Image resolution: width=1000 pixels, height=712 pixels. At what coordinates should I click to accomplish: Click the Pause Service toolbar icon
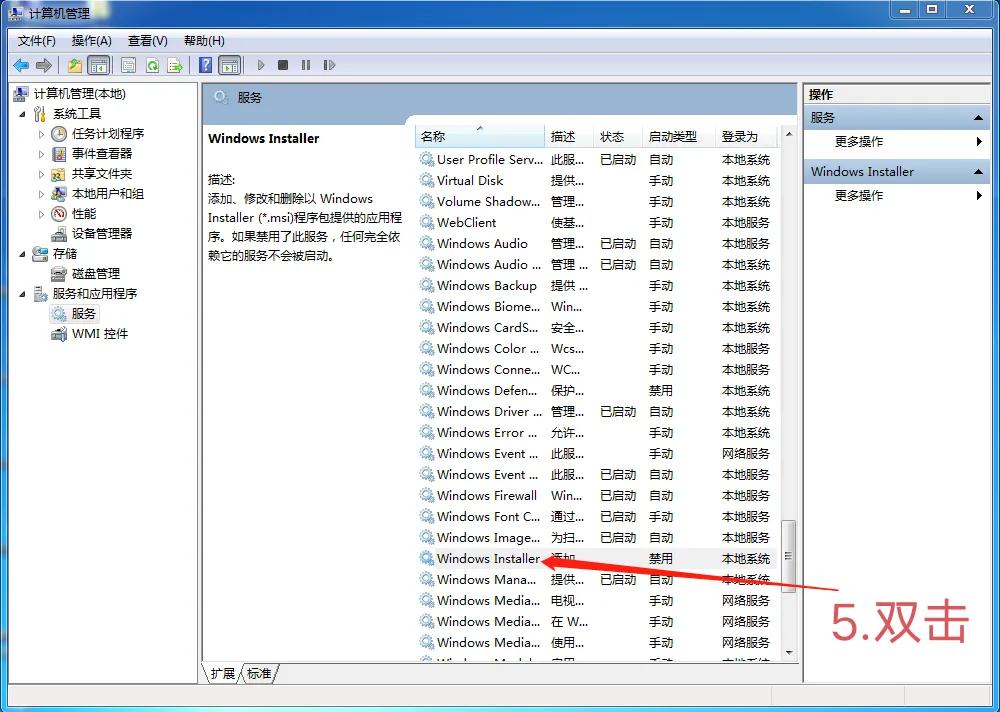pyautogui.click(x=306, y=65)
